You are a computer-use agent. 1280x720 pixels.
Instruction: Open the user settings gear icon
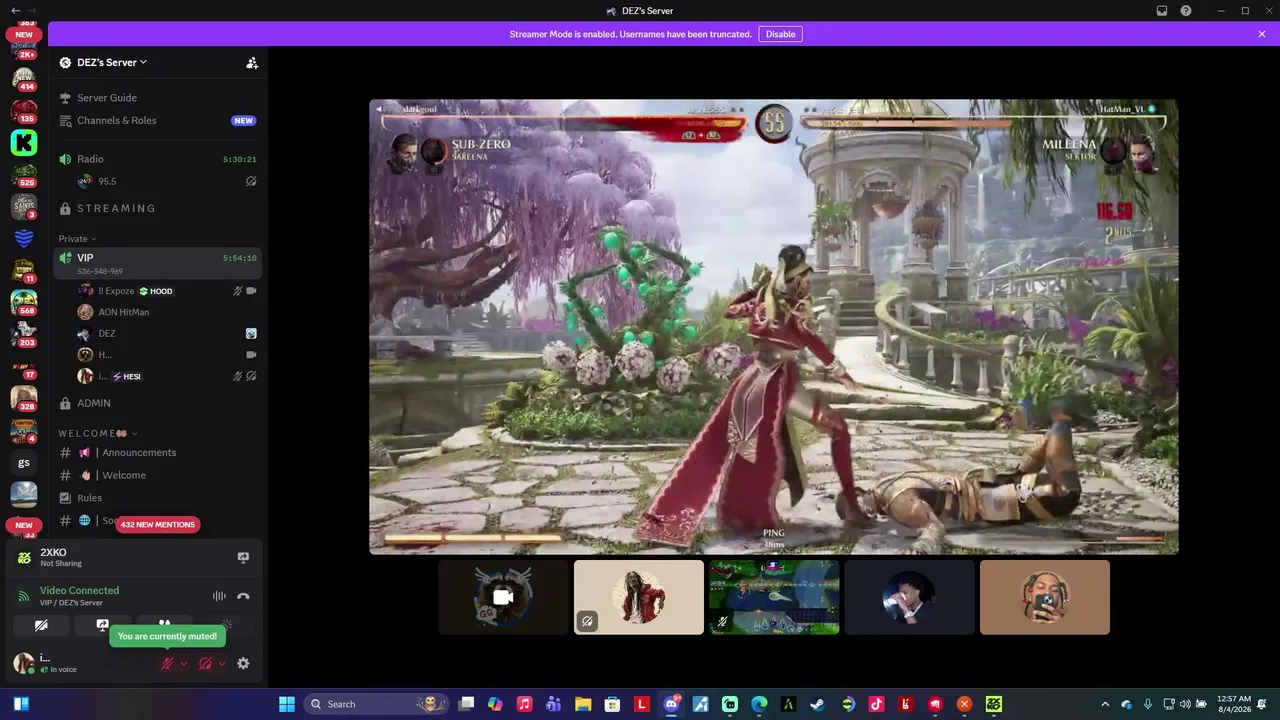click(x=243, y=663)
